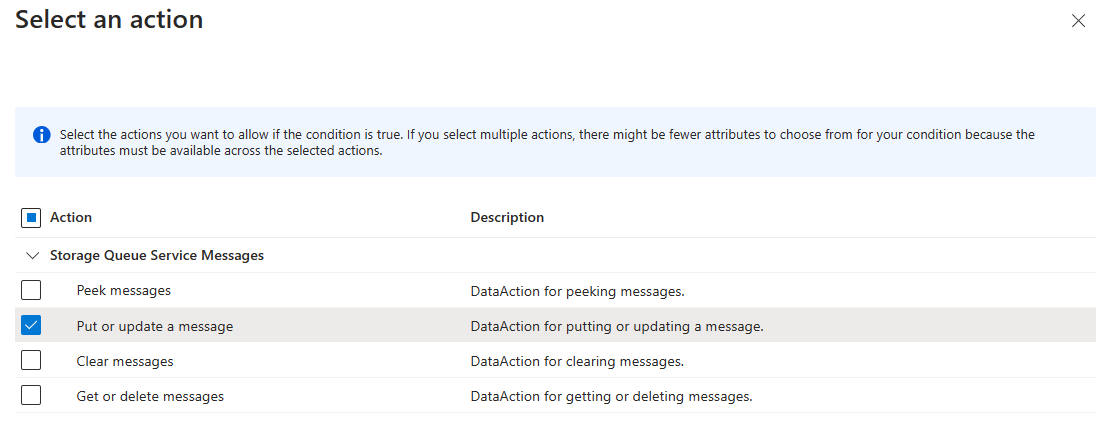Select the Storage Queue Service Messages group label
Image resolution: width=1109 pixels, height=429 pixels.
point(157,256)
